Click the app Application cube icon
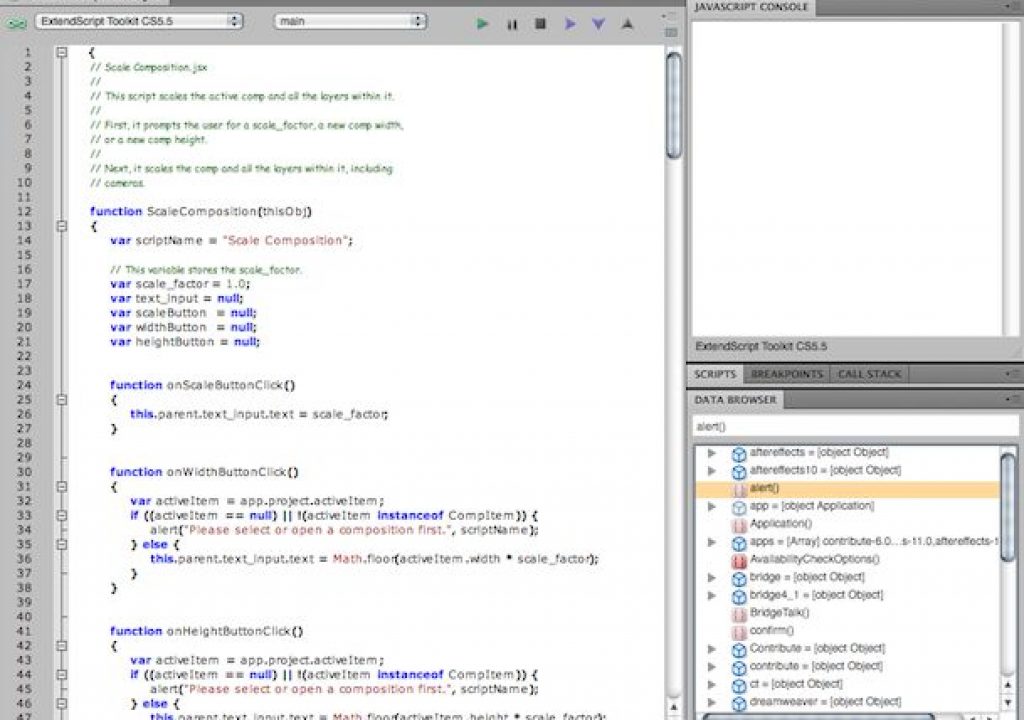The height and width of the screenshot is (720, 1024). (x=739, y=507)
